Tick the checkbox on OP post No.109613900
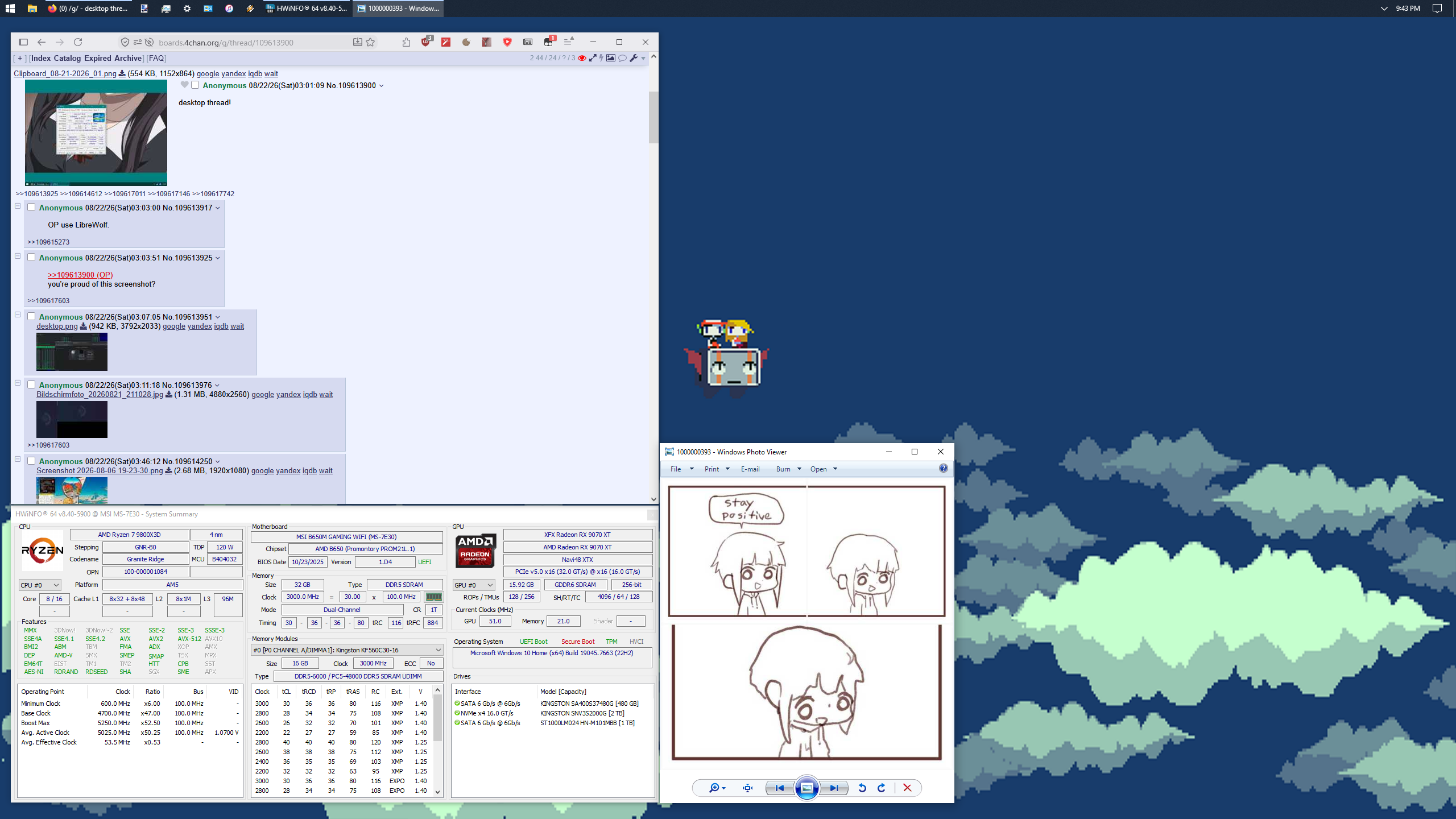The height and width of the screenshot is (819, 1456). pos(195,85)
